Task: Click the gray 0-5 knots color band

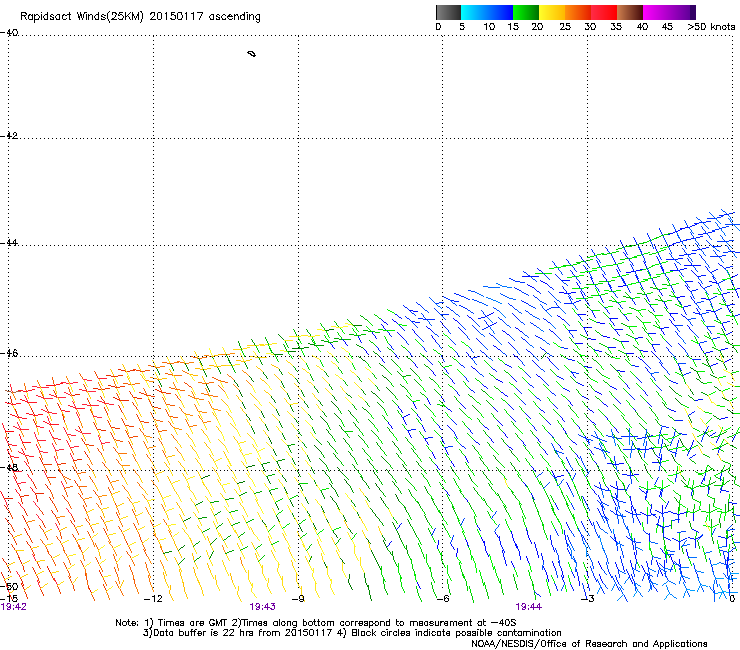Action: pos(448,12)
